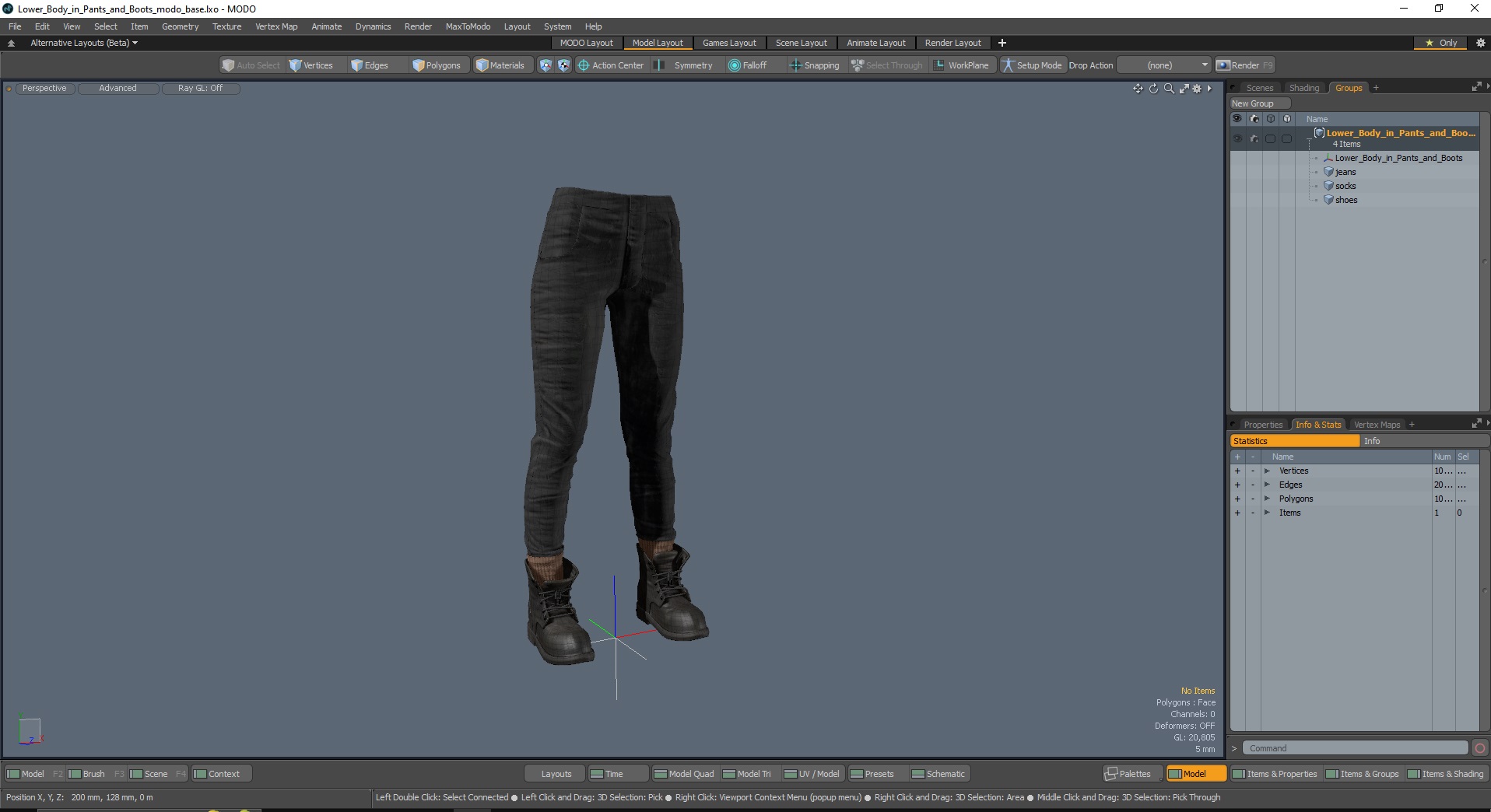This screenshot has height=812, width=1491.
Task: Click viewport zoom magnifier icon
Action: (1169, 89)
